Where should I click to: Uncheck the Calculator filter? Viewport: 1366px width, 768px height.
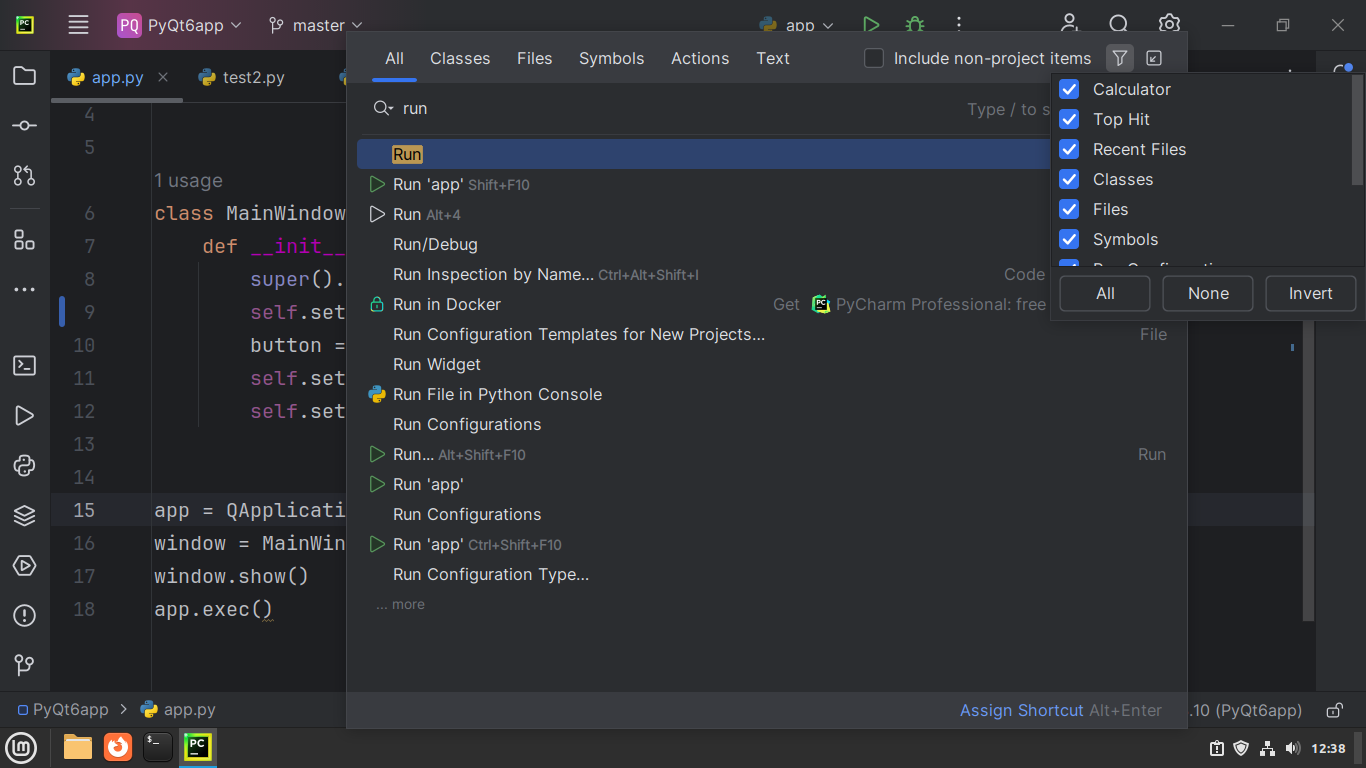click(1069, 89)
